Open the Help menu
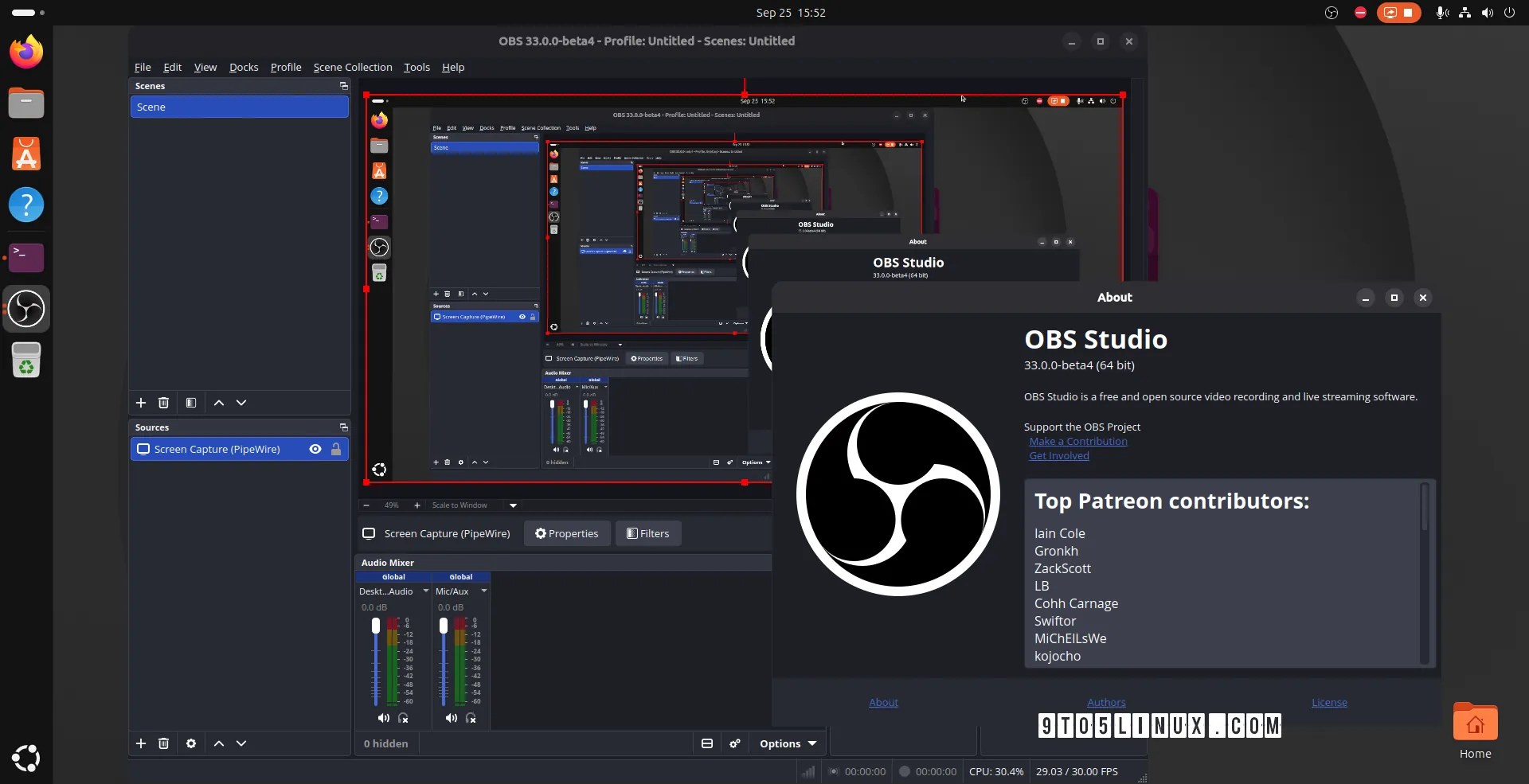This screenshot has width=1529, height=784. point(453,67)
